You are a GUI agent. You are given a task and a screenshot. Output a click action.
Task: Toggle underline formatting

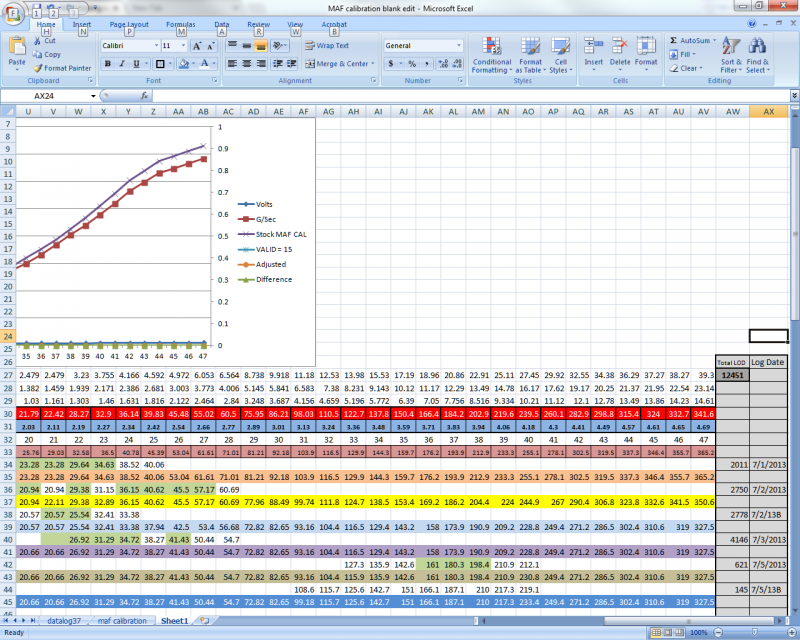(136, 64)
